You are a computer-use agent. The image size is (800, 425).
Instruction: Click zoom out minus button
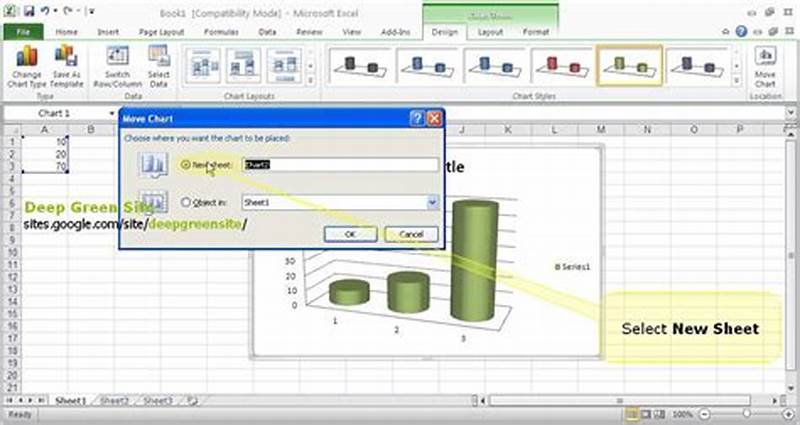[705, 414]
